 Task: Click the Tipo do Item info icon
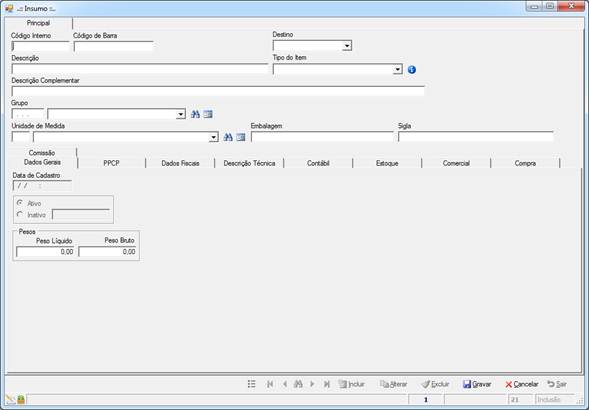coord(412,70)
